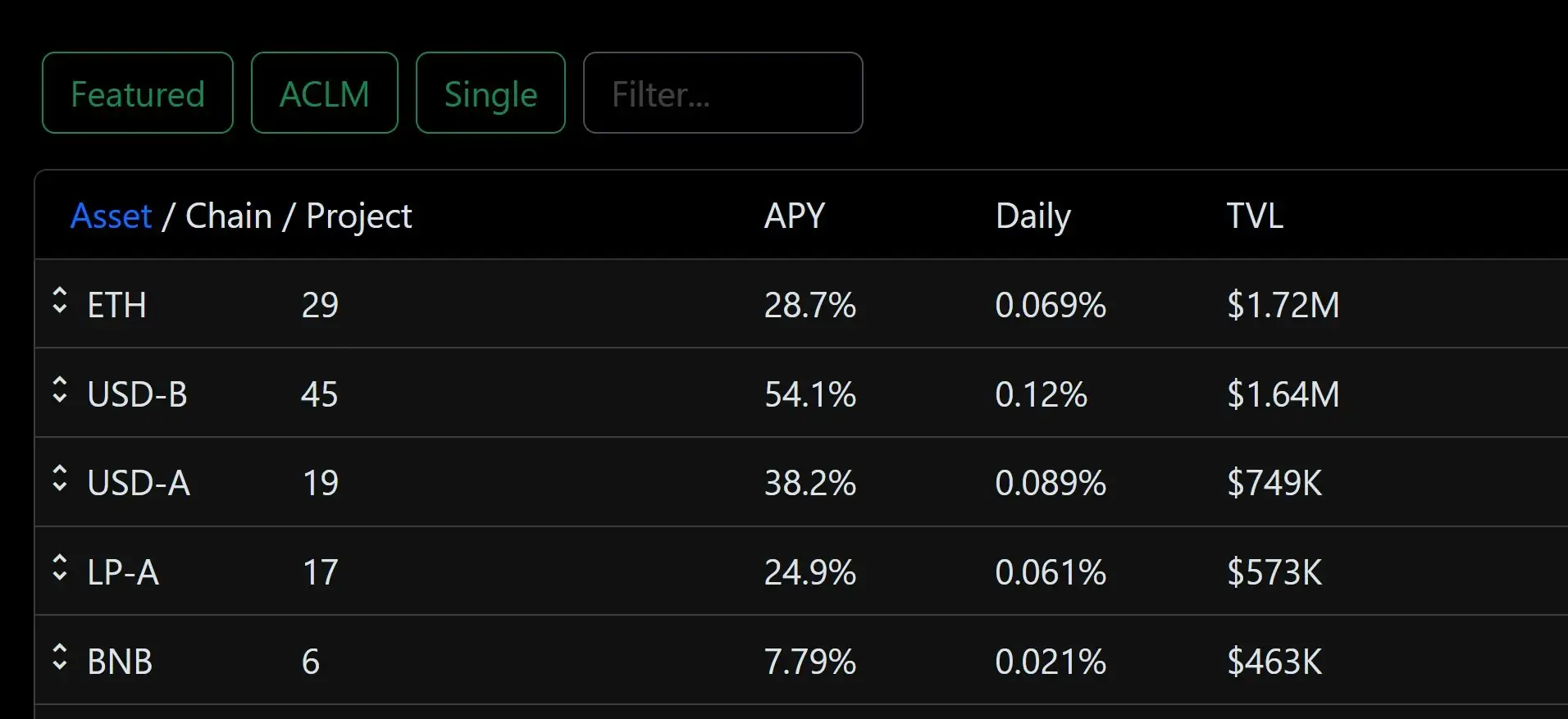This screenshot has height=719, width=1568.
Task: Expand the USD-B row chevron
Action: [x=59, y=390]
